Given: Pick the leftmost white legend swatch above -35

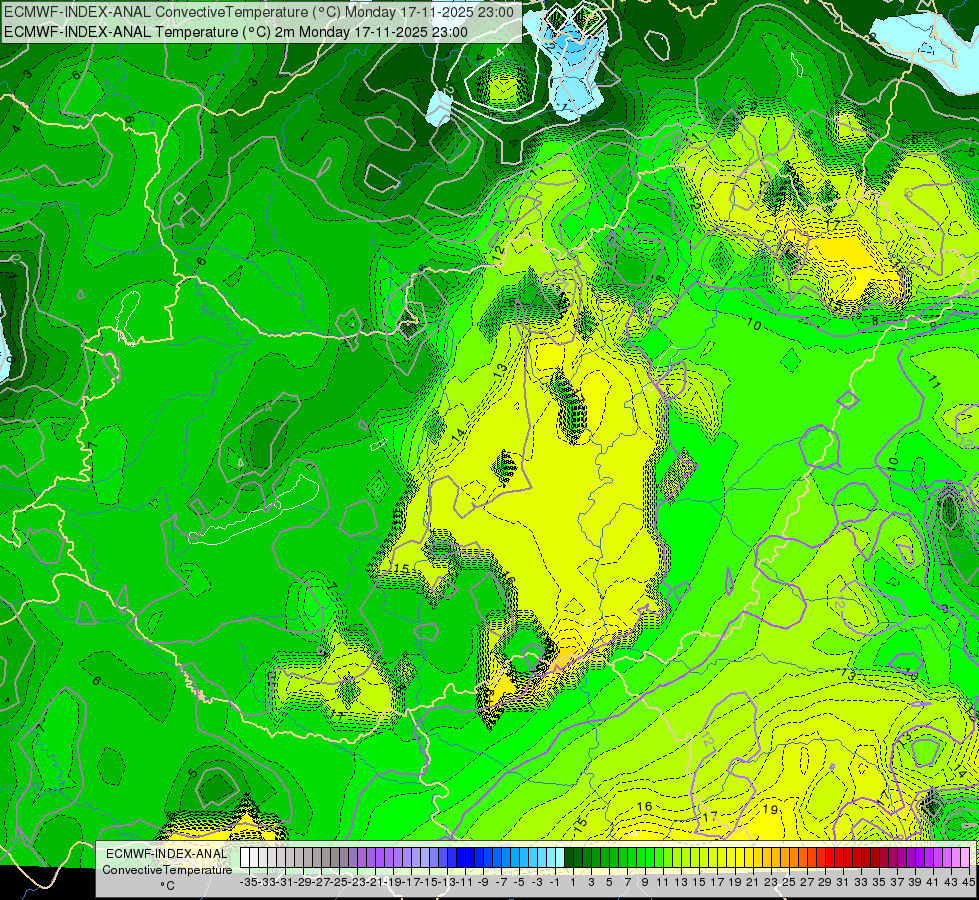Looking at the screenshot, I should tap(245, 858).
